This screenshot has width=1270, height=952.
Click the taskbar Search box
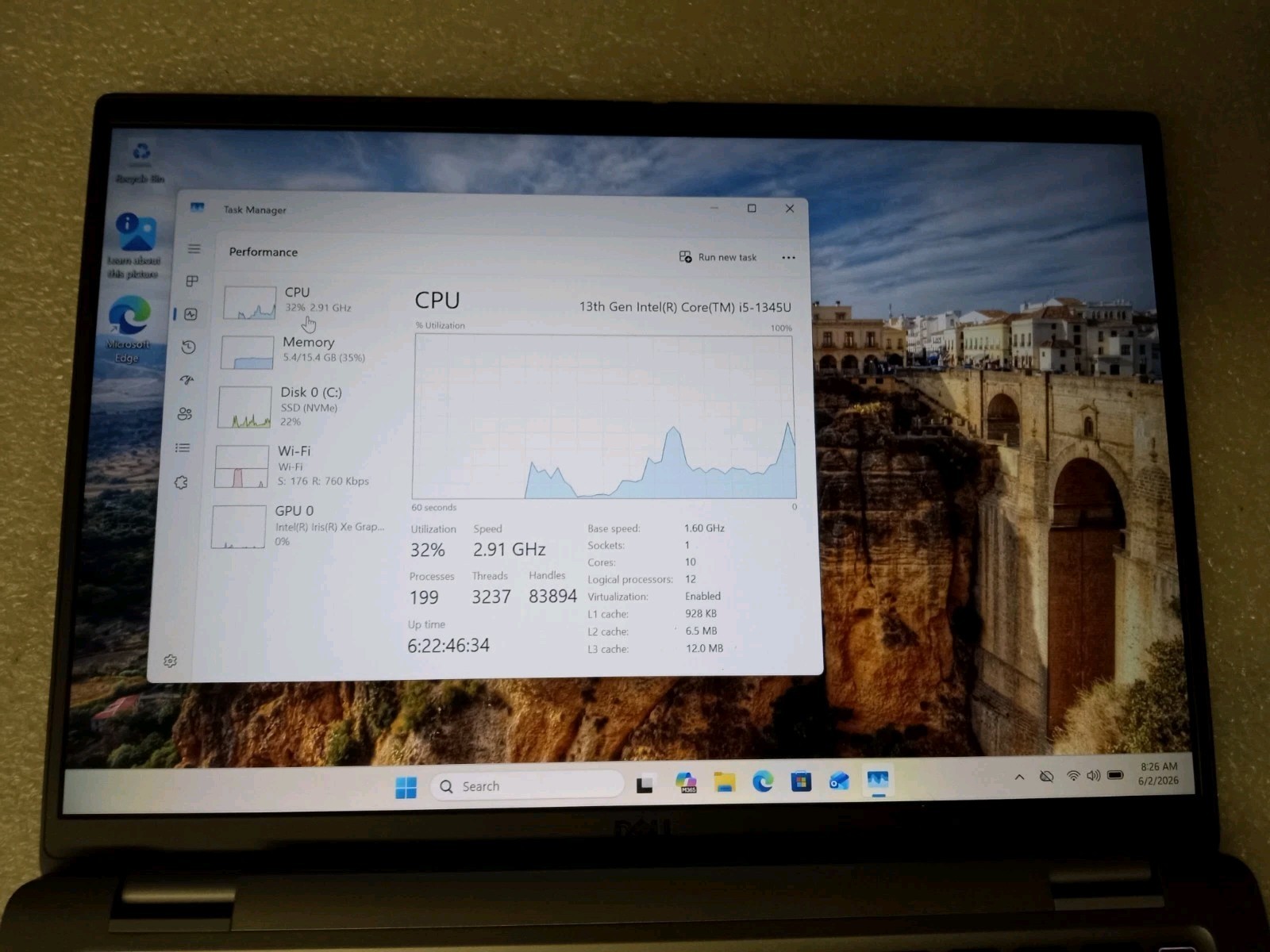(x=528, y=786)
